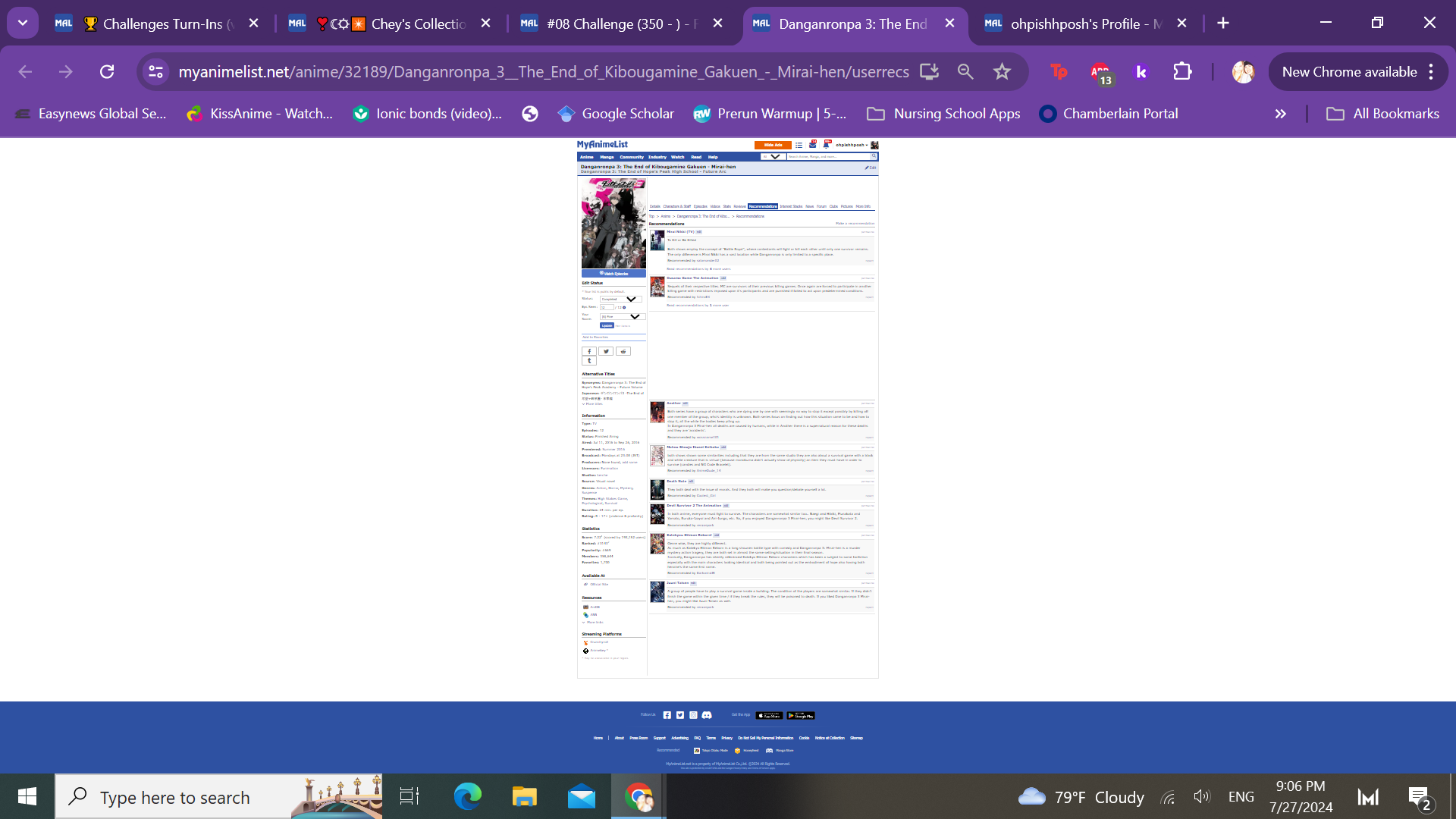
Task: Open Nursing School Apps bookmark folder
Action: click(x=943, y=114)
